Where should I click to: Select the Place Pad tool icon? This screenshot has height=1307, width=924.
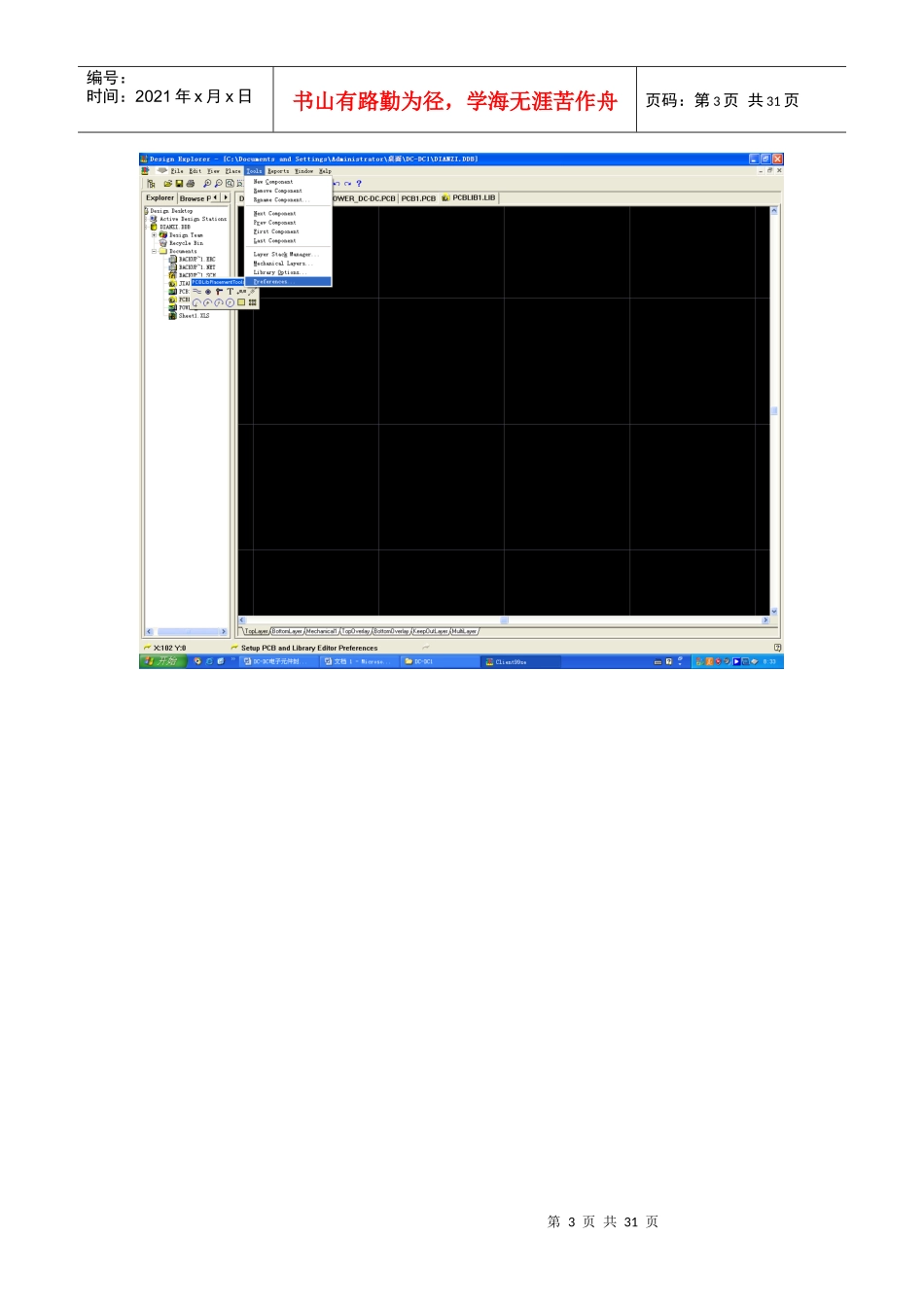208,292
